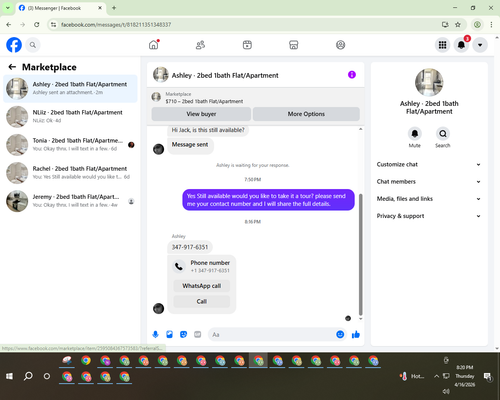The width and height of the screenshot is (500, 400).
Task: Open taskbar clock showing 8:20 PM
Action: pyautogui.click(x=465, y=376)
